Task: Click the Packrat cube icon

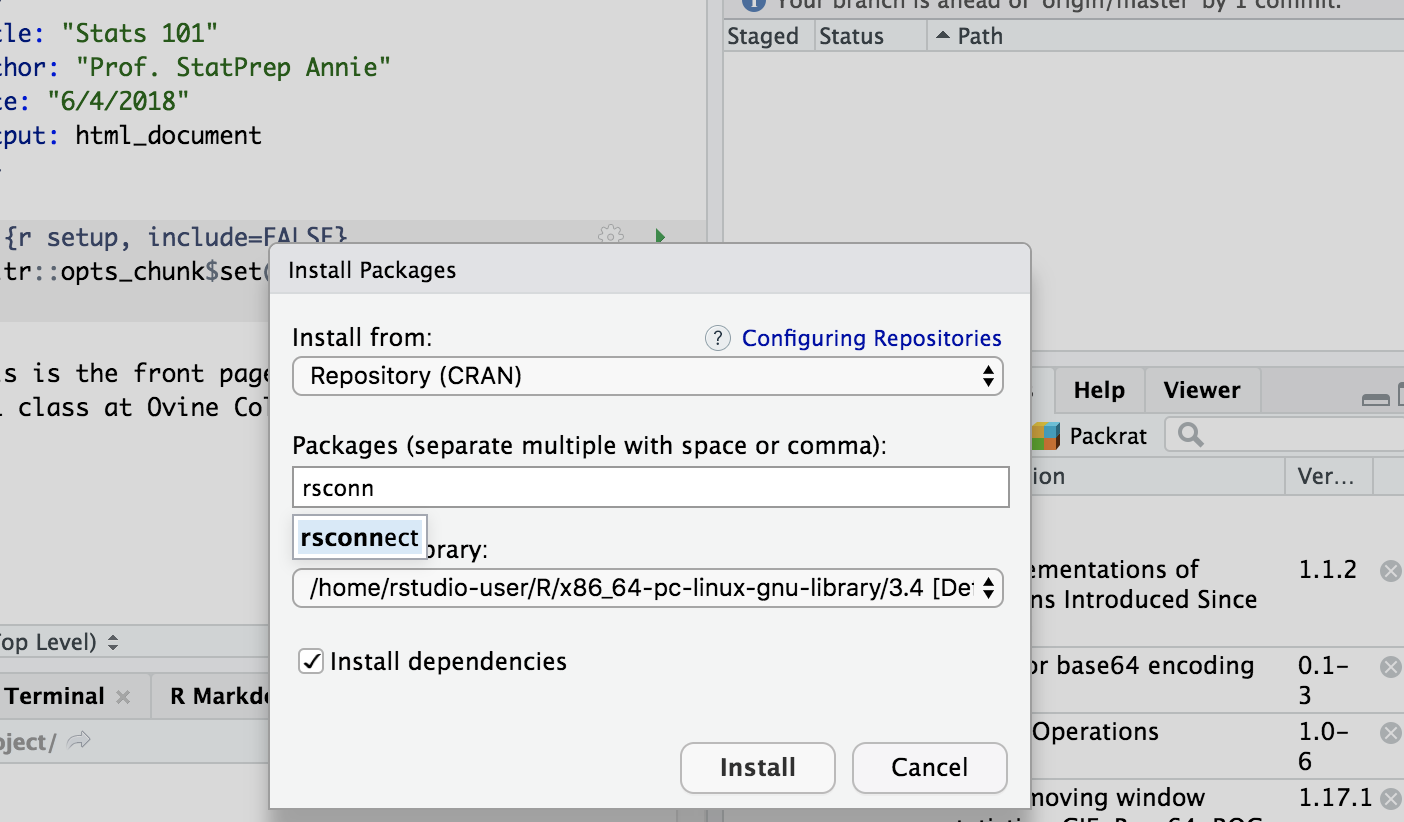Action: pos(1045,436)
